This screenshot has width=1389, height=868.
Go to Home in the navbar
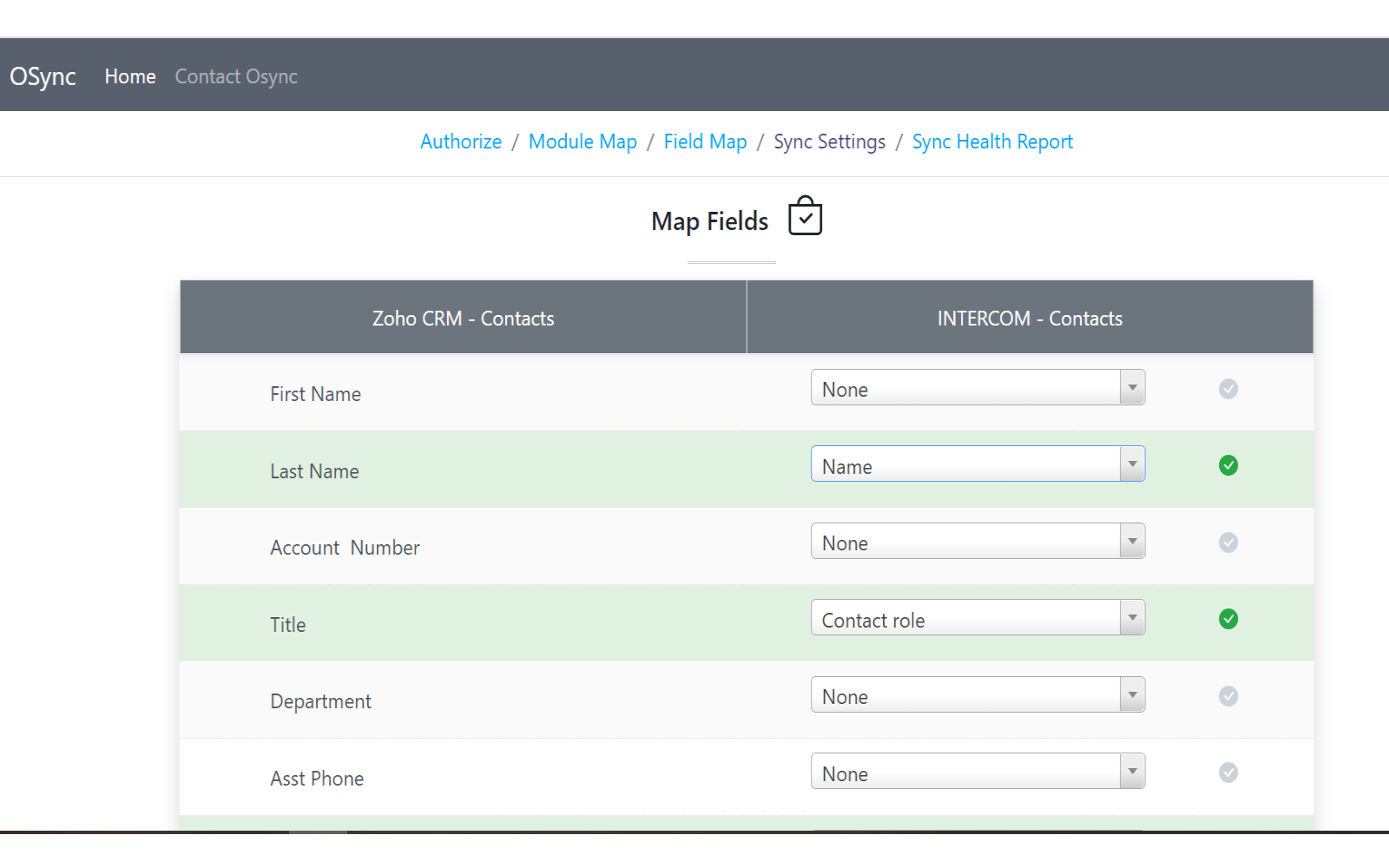click(130, 76)
